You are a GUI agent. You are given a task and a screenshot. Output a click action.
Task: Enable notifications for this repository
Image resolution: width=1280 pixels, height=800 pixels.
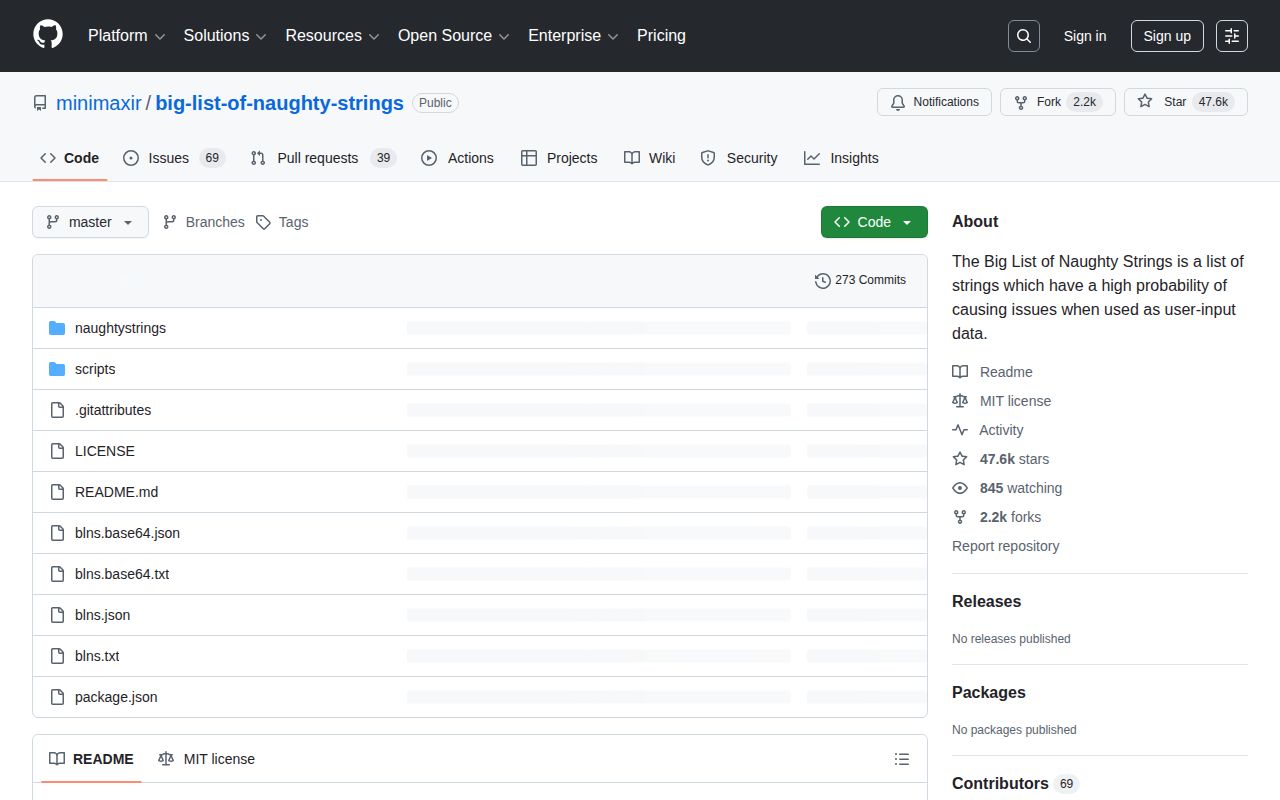click(934, 101)
